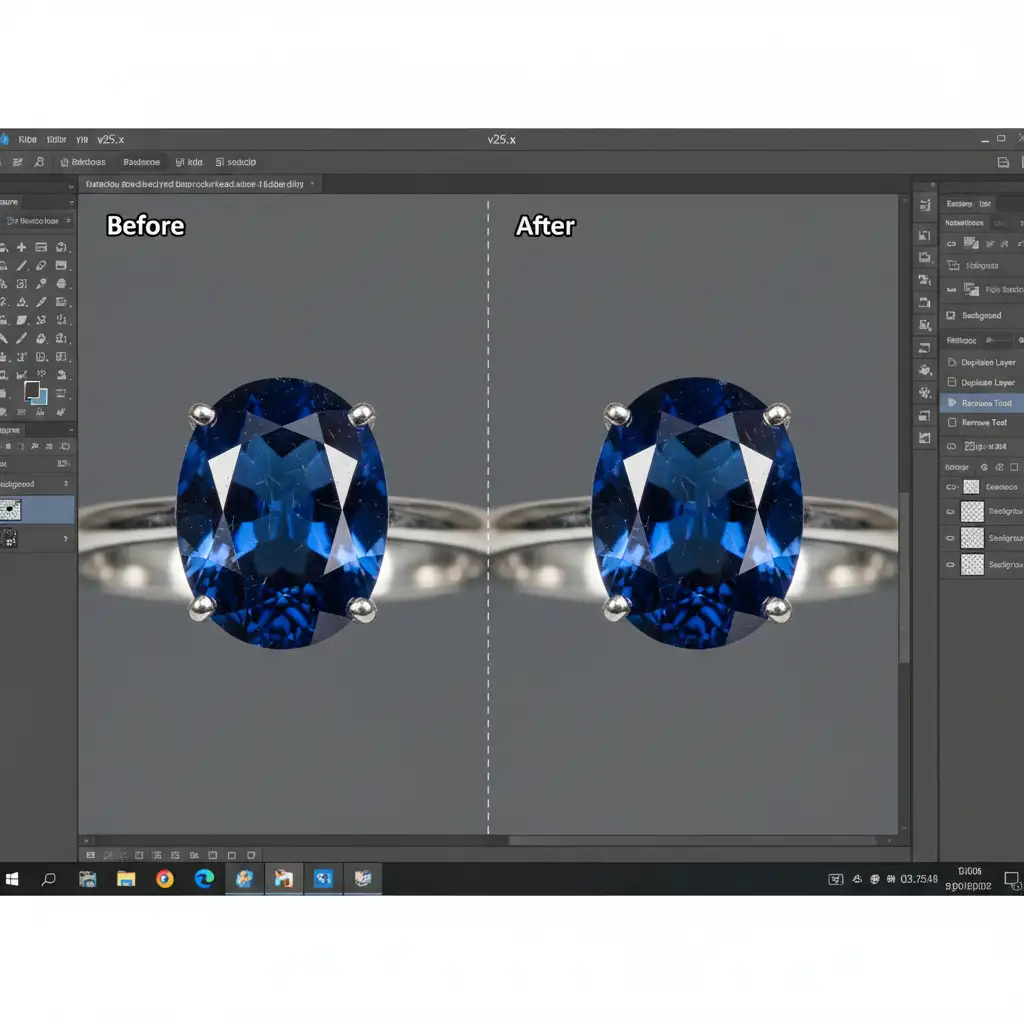
Task: Toggle visibility of the bottom layer
Action: click(x=950, y=565)
